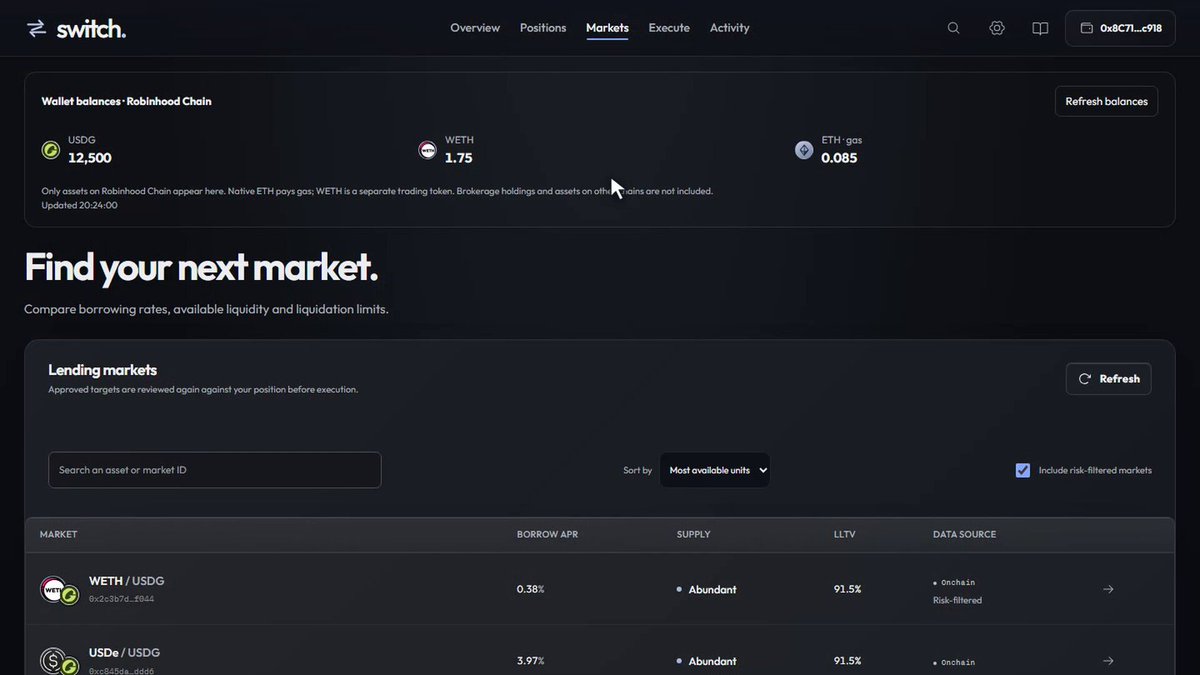This screenshot has width=1200, height=675.
Task: Open WETH / USDG market arrow
Action: coord(1108,589)
